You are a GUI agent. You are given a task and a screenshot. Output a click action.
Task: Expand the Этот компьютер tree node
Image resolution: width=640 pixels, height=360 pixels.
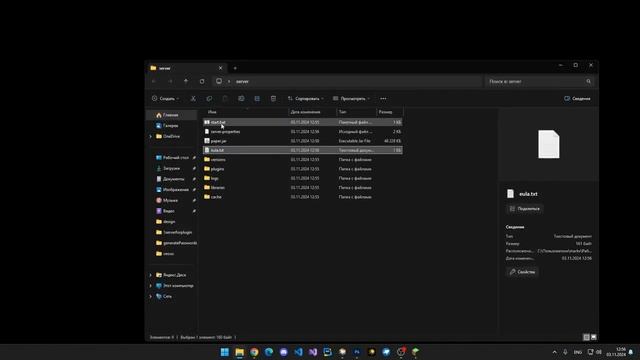pos(151,286)
